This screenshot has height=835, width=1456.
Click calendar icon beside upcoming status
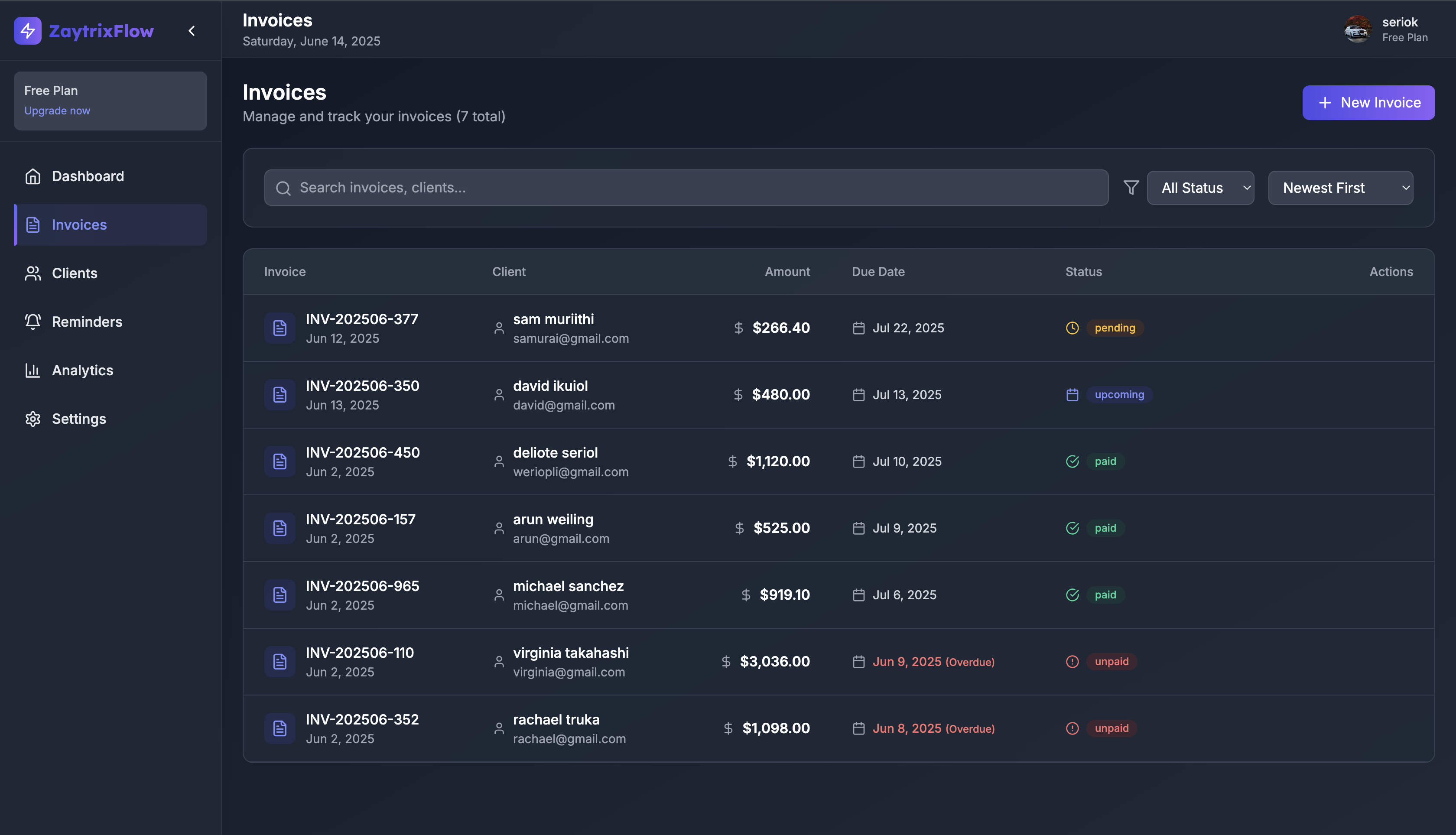(1072, 395)
